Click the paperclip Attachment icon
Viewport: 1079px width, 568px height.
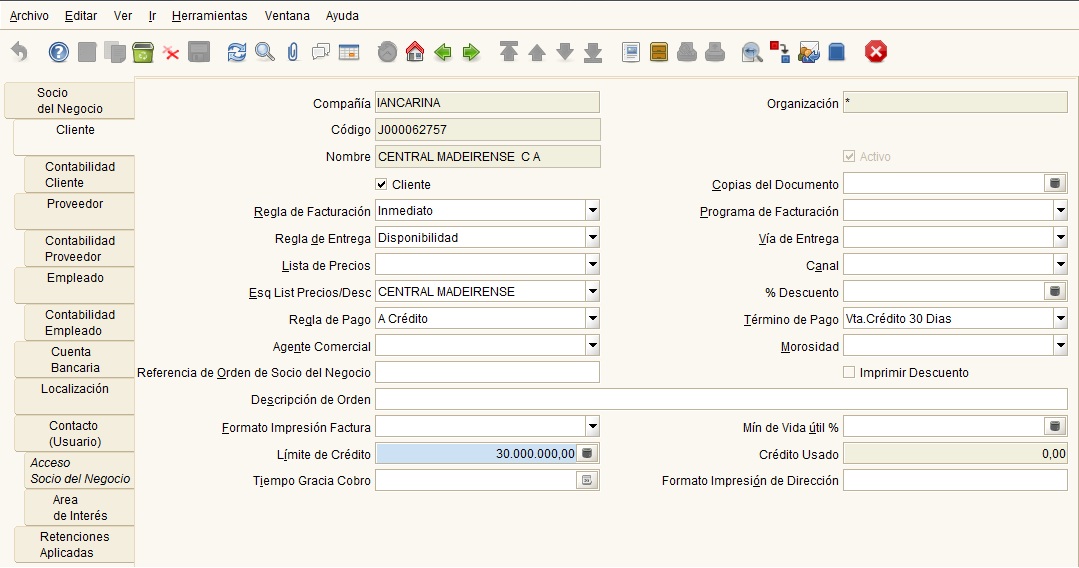pos(292,52)
